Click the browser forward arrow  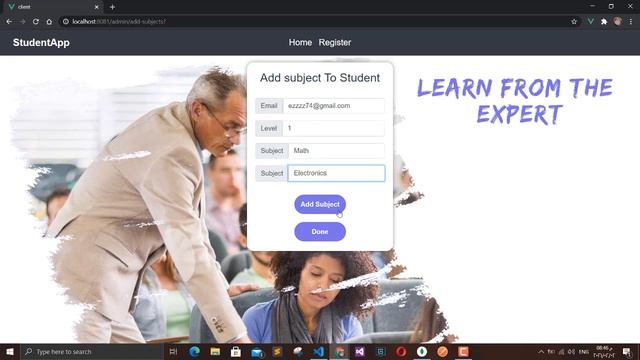(x=22, y=22)
